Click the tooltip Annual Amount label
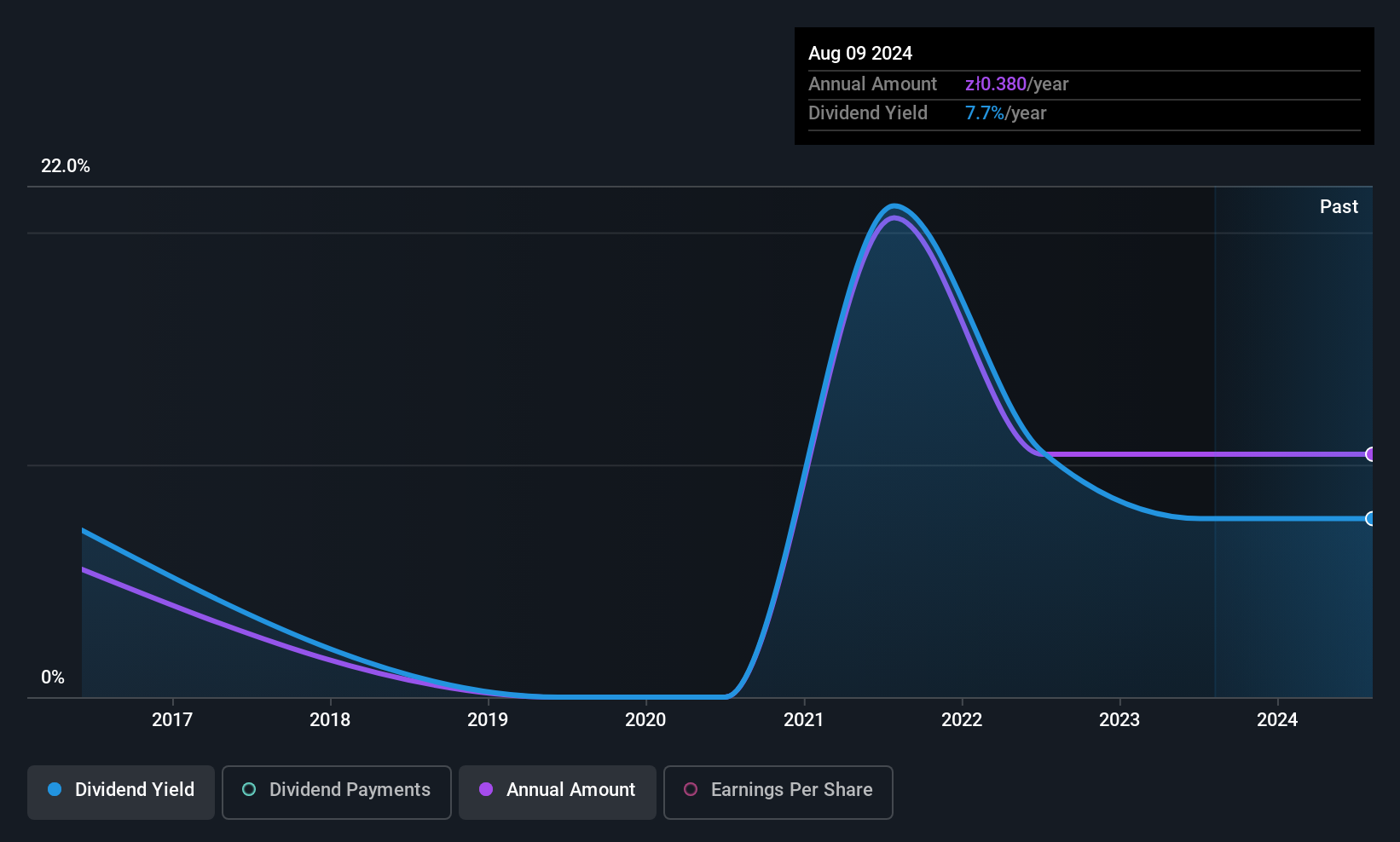This screenshot has width=1400, height=842. (872, 84)
